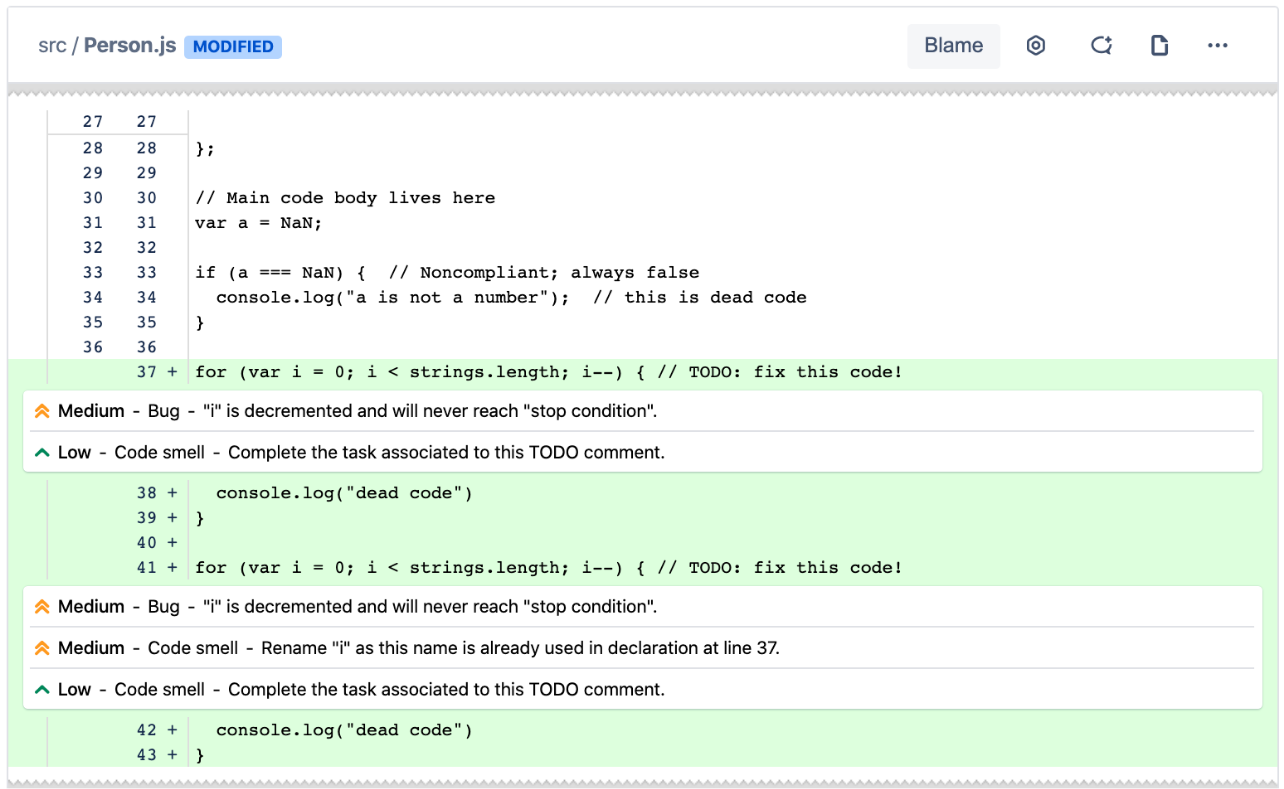Click the Low severity arrow on the TODO issue
Screen dimensions: 1284x789
pyautogui.click(x=42, y=451)
